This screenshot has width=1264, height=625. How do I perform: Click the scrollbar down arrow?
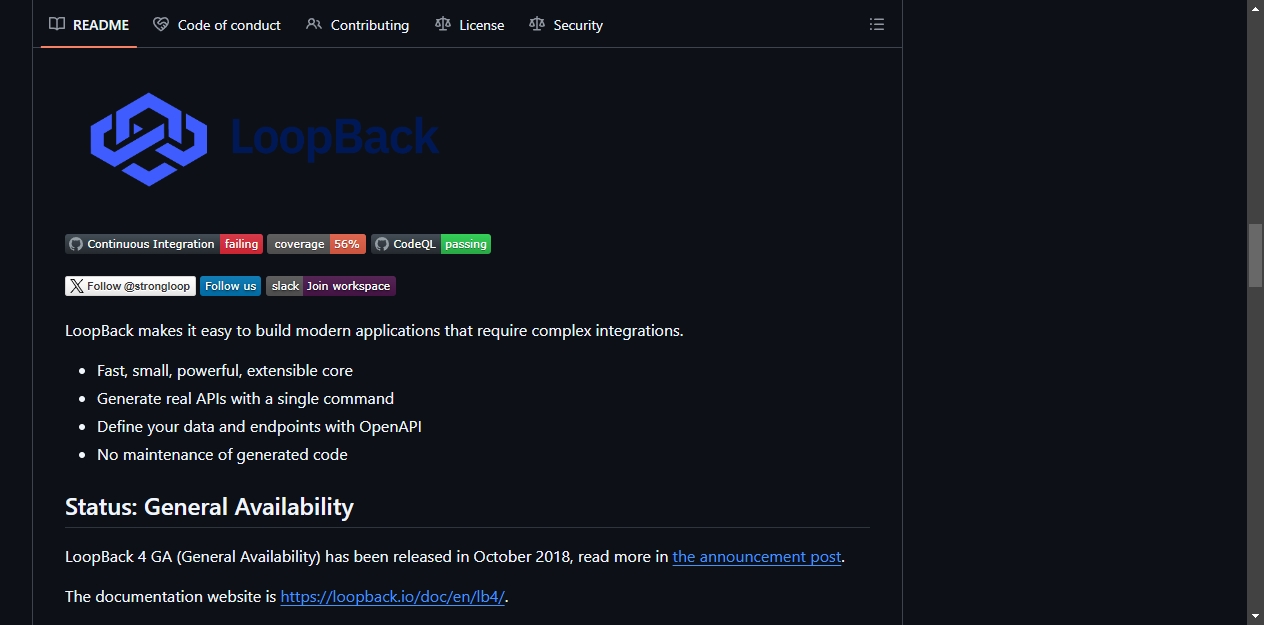(x=1255, y=616)
